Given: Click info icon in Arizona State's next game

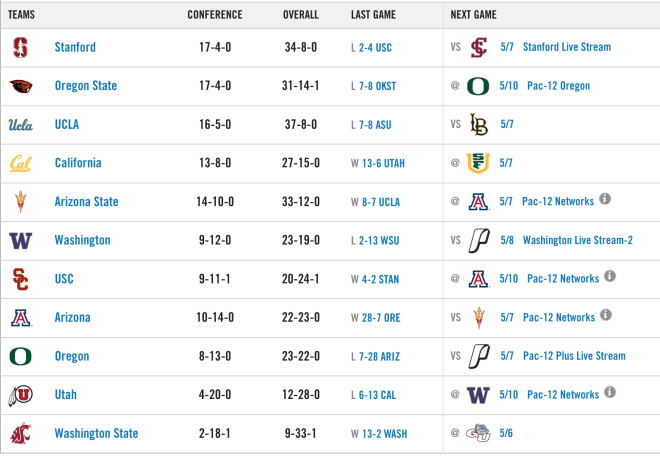Looking at the screenshot, I should pyautogui.click(x=605, y=199).
